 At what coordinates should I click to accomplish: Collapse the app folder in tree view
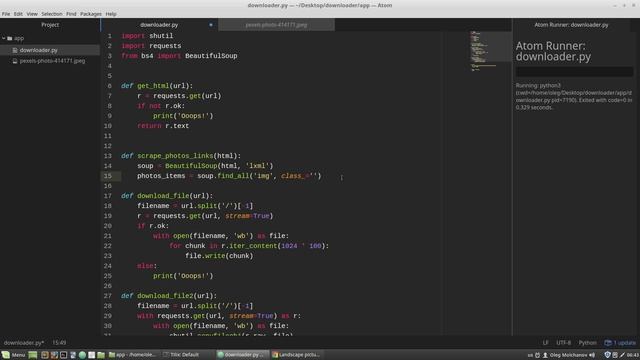tap(4, 38)
